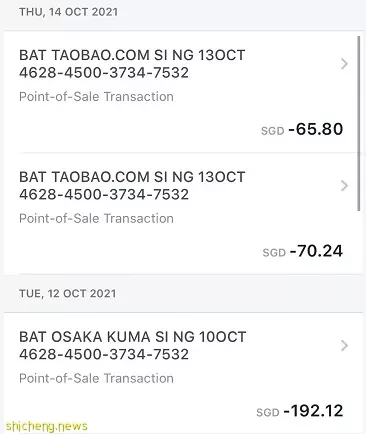Tap Point-of-Sale Transaction label above -192.12

point(96,378)
